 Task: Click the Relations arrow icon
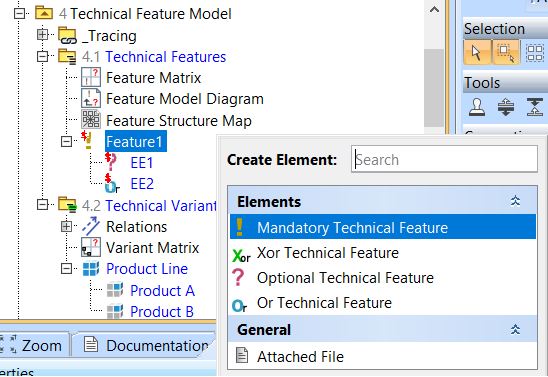click(x=91, y=226)
